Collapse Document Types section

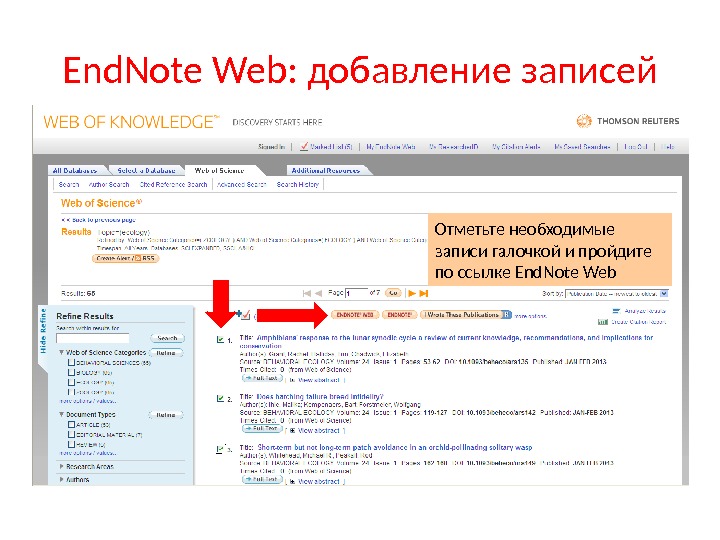(x=62, y=414)
